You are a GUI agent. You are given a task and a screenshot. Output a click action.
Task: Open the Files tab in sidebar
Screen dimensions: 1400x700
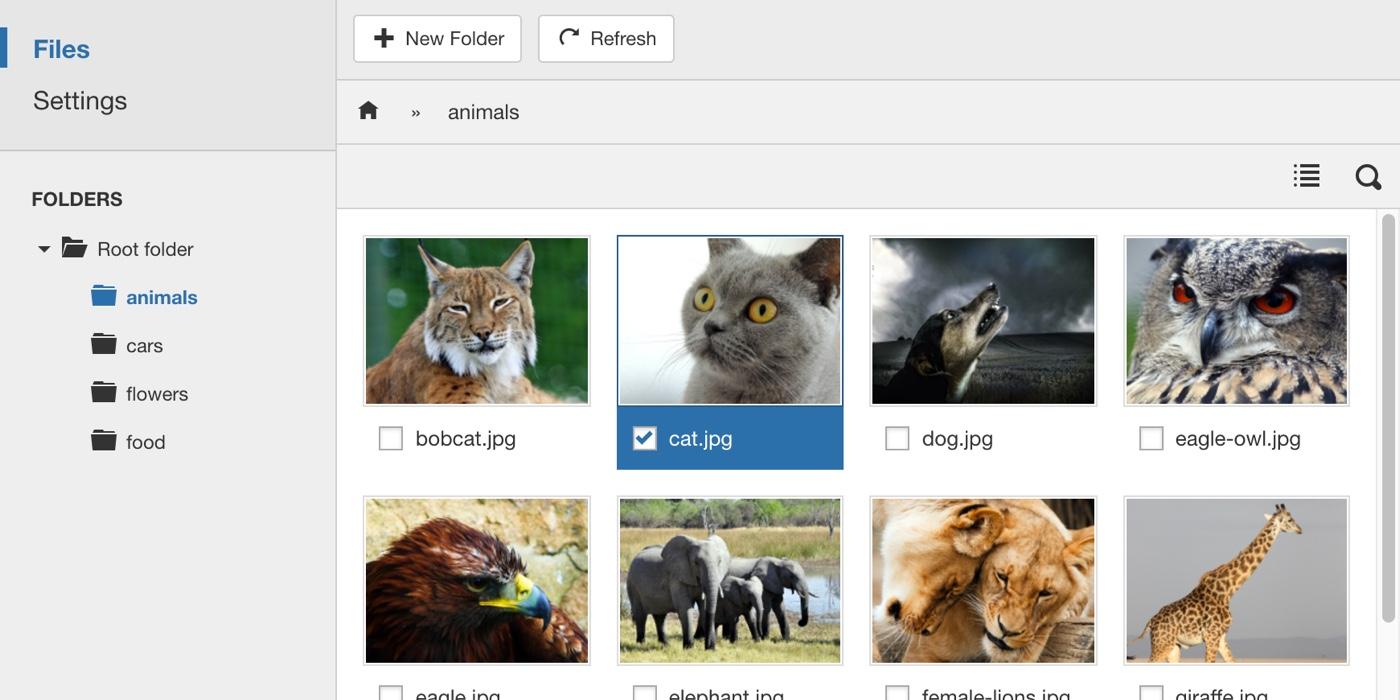(x=61, y=49)
